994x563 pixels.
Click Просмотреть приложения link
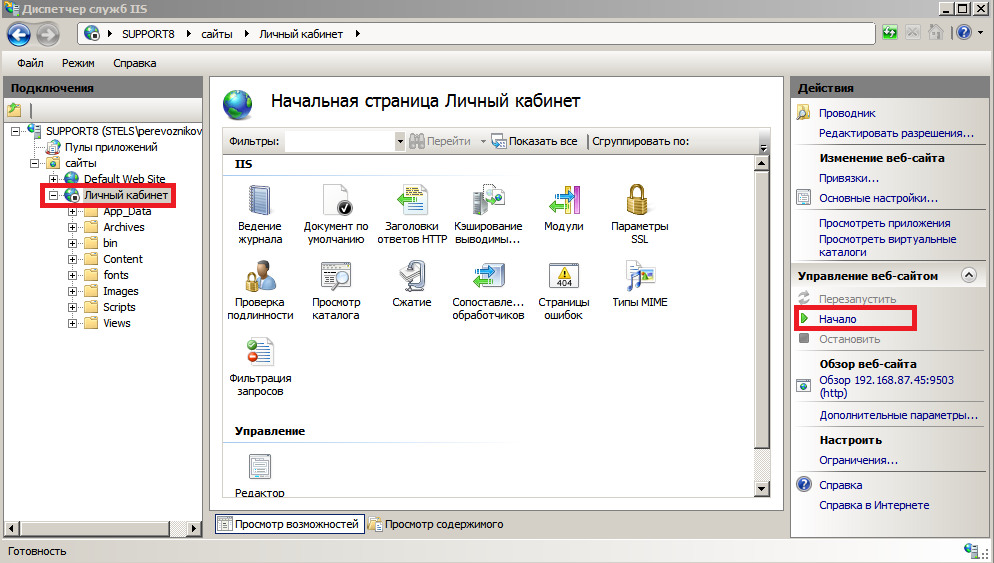[884, 223]
